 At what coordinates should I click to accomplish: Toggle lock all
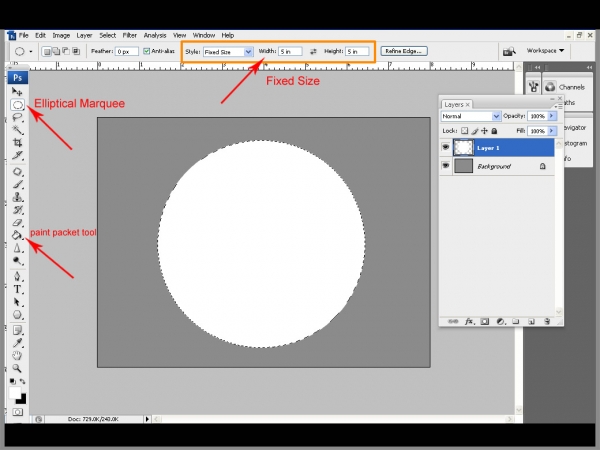click(494, 131)
